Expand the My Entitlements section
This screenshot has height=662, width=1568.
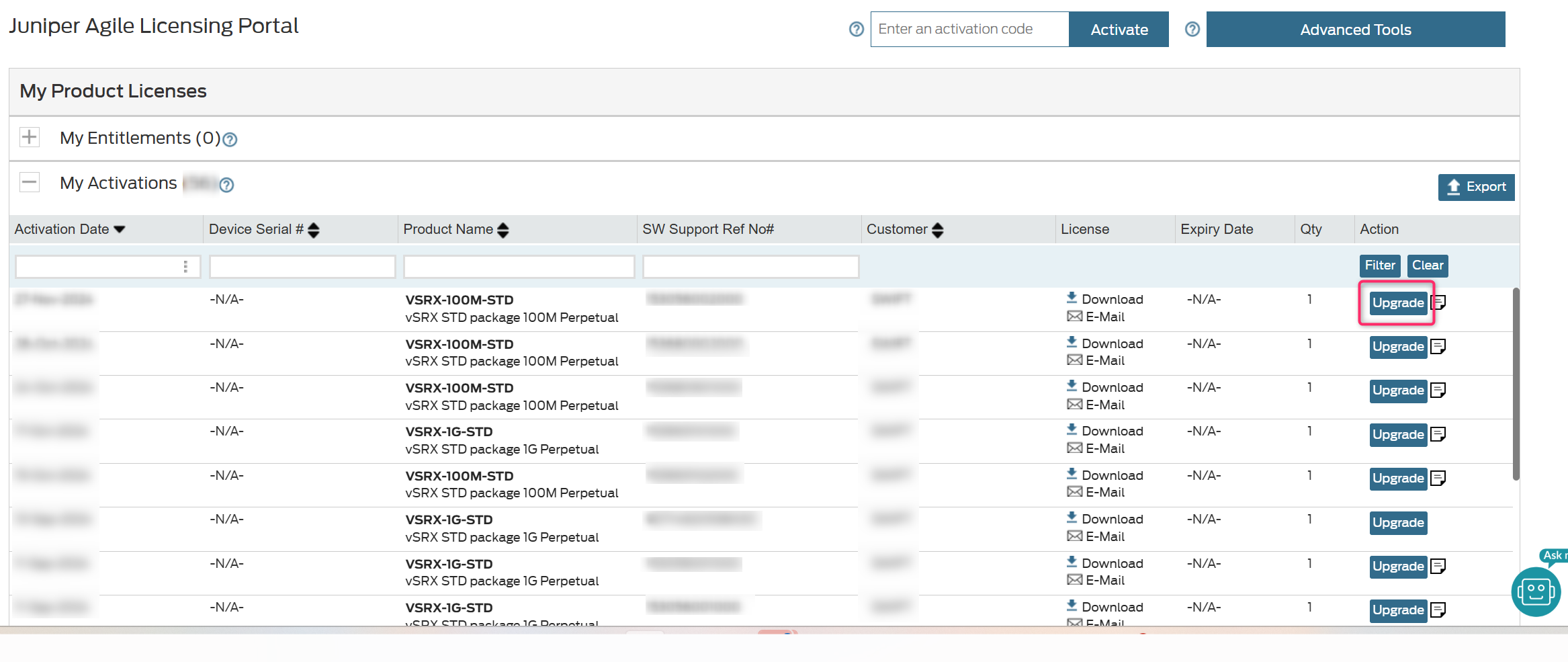29,137
